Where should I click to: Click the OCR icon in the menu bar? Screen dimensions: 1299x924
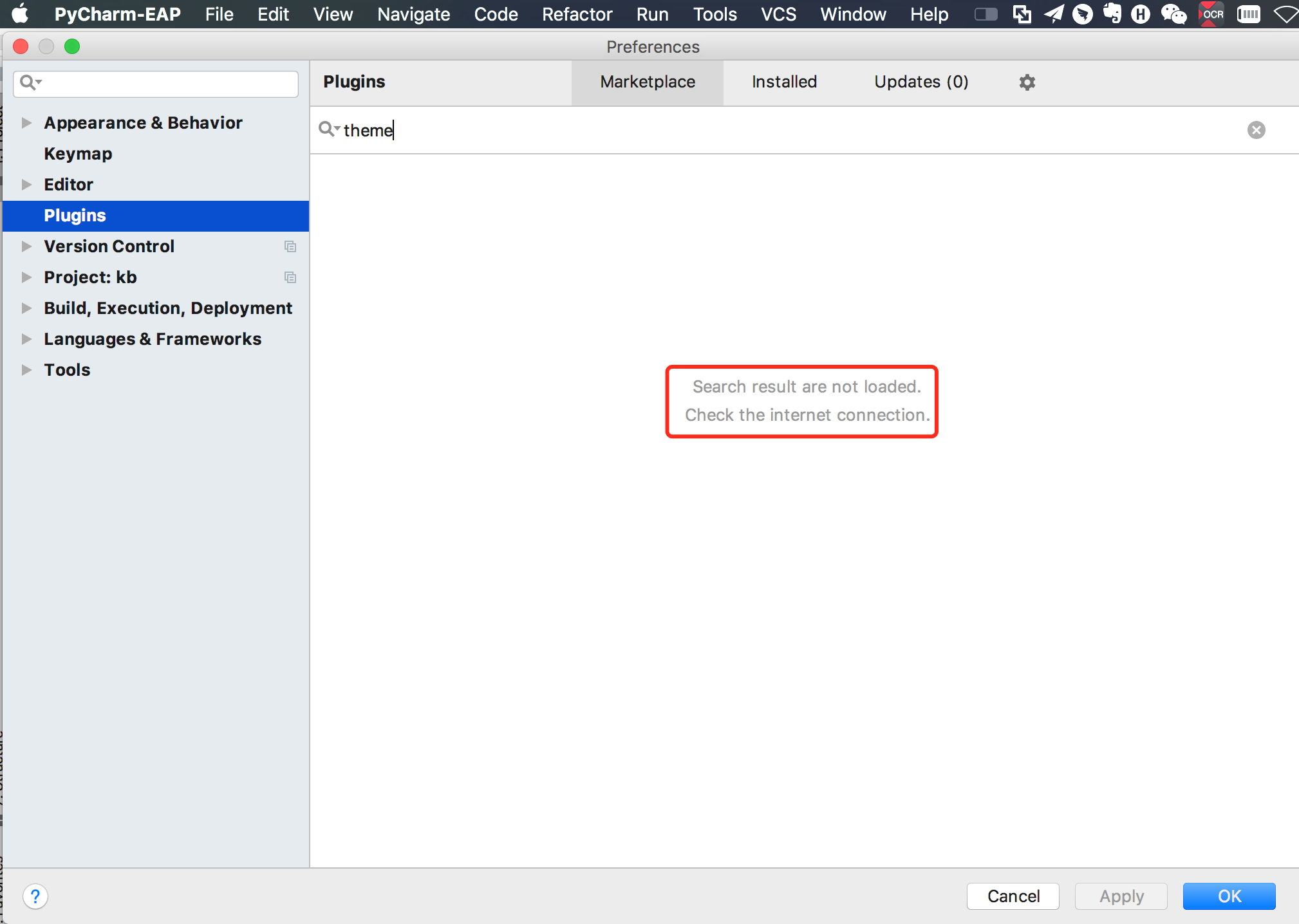pyautogui.click(x=1211, y=14)
